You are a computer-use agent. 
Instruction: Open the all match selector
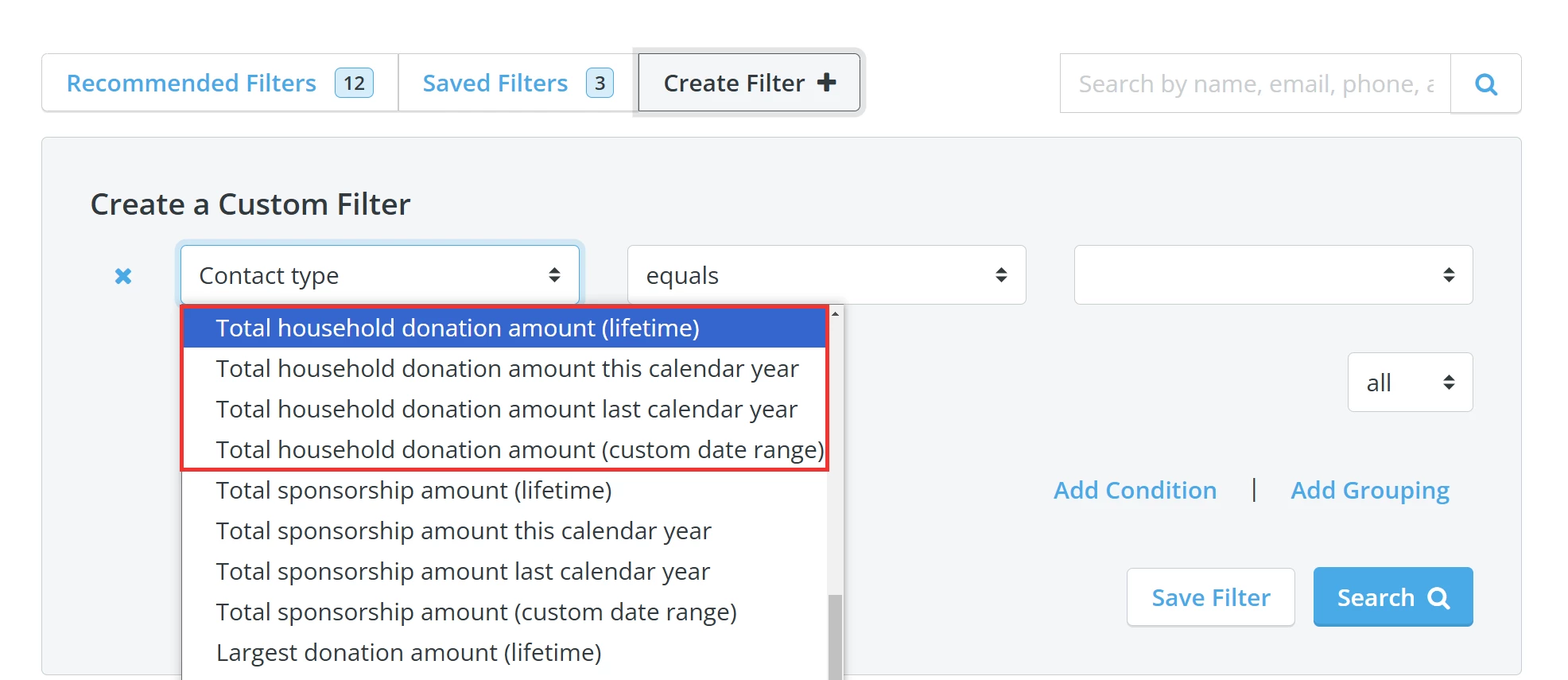[1409, 383]
